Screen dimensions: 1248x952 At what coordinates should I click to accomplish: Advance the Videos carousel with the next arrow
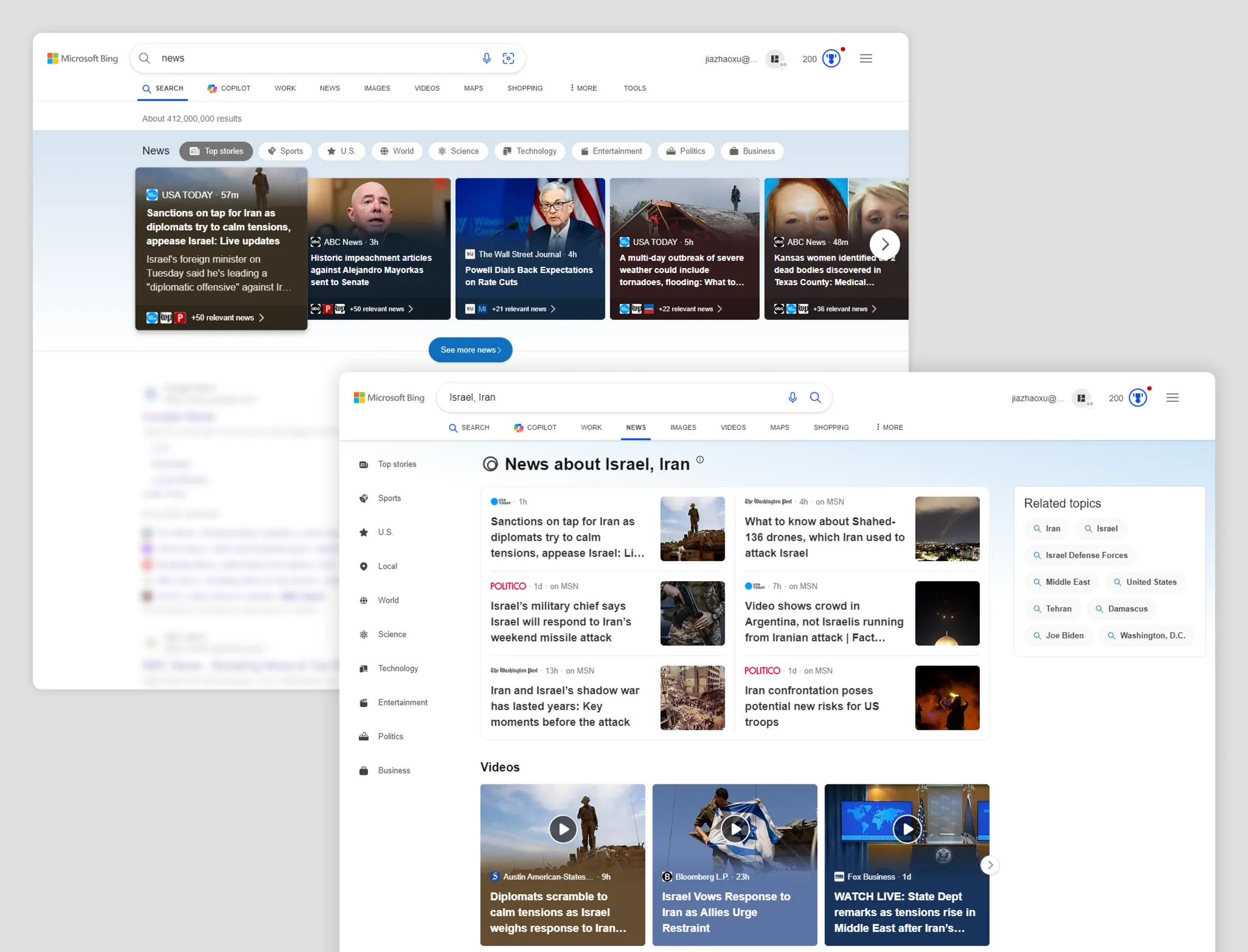(990, 865)
